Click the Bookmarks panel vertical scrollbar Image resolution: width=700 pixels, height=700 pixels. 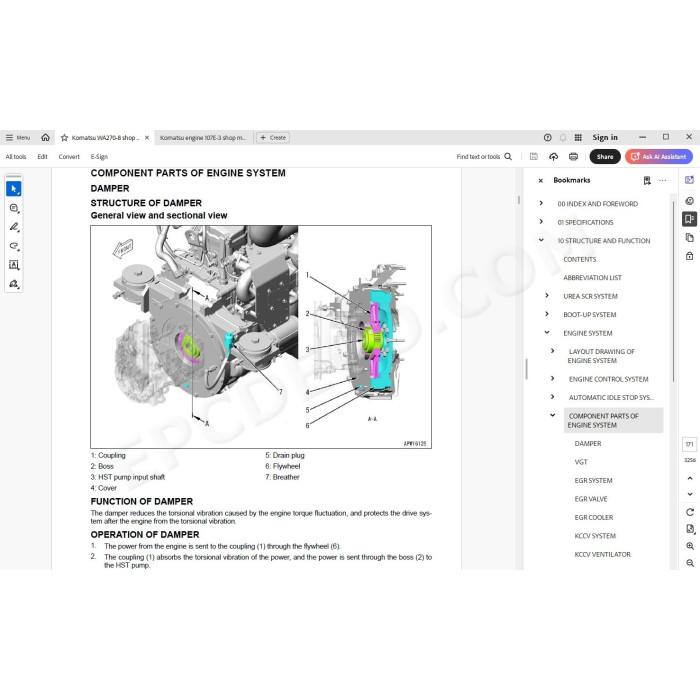673,292
